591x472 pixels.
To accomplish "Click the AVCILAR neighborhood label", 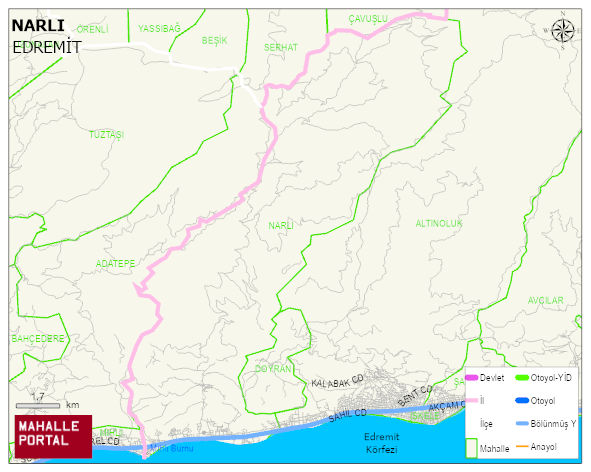I will [545, 300].
